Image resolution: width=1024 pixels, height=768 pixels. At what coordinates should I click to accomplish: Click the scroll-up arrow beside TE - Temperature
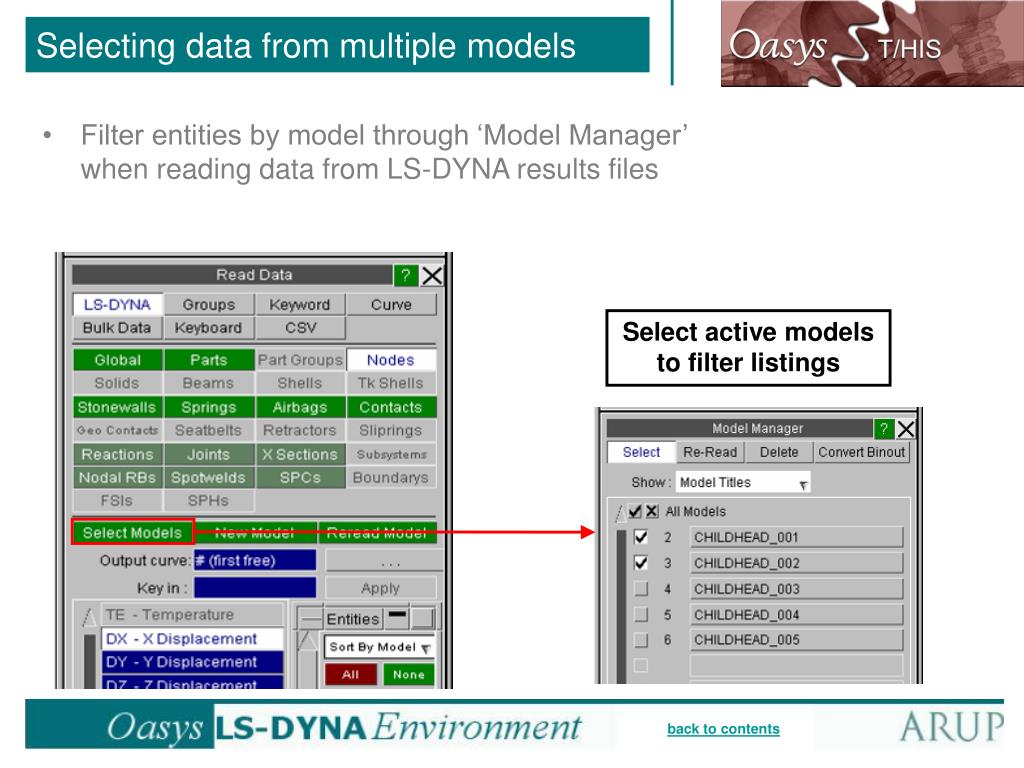tap(89, 616)
